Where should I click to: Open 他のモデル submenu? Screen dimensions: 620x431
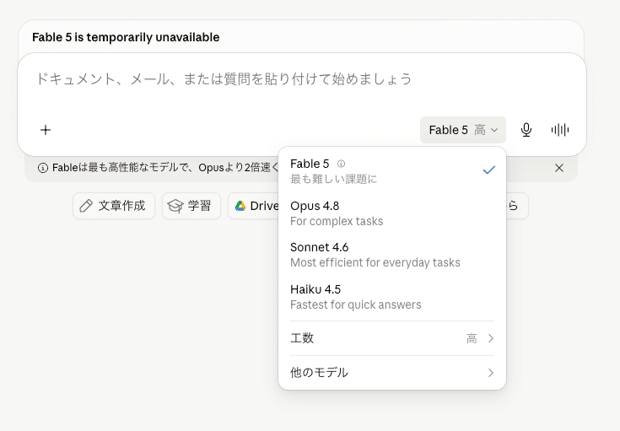click(392, 372)
